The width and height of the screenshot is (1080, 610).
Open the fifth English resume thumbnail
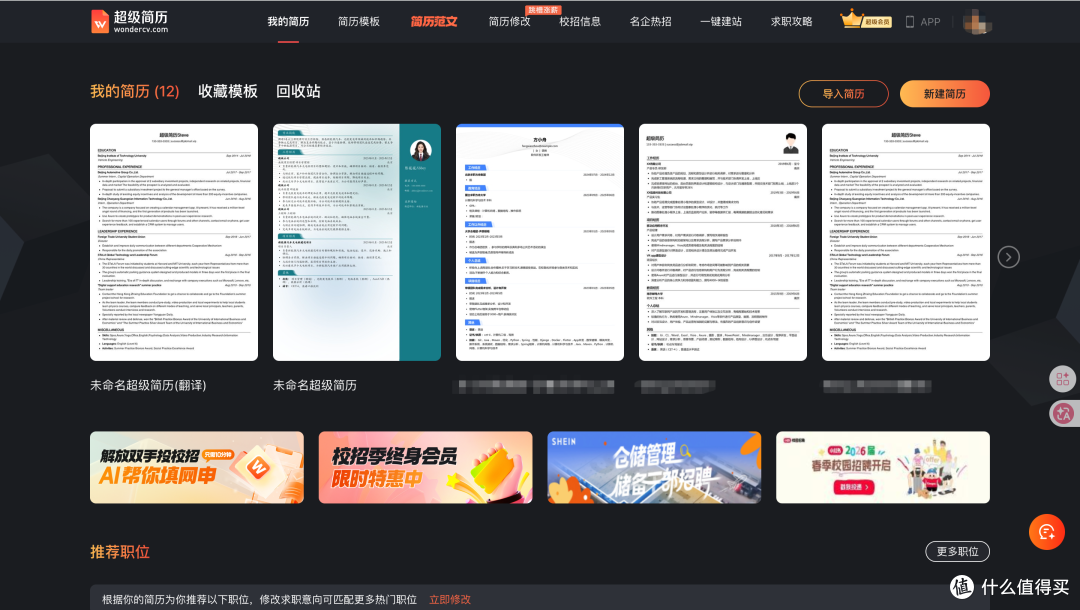(x=906, y=242)
